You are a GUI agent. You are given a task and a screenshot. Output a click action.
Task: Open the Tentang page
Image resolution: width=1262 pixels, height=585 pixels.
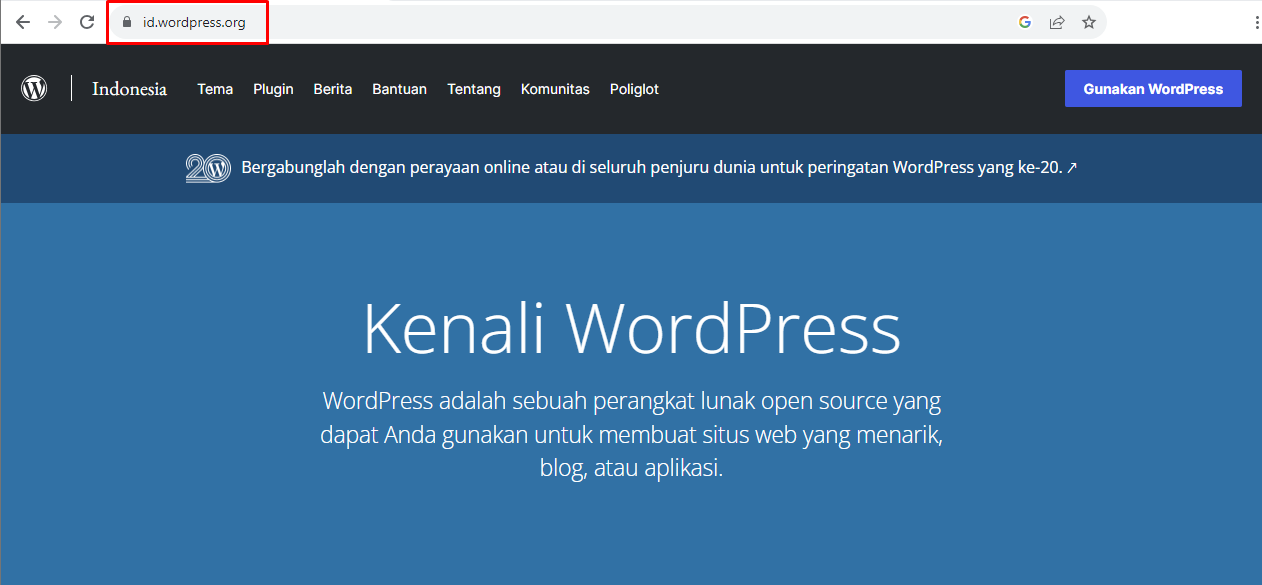[x=474, y=89]
